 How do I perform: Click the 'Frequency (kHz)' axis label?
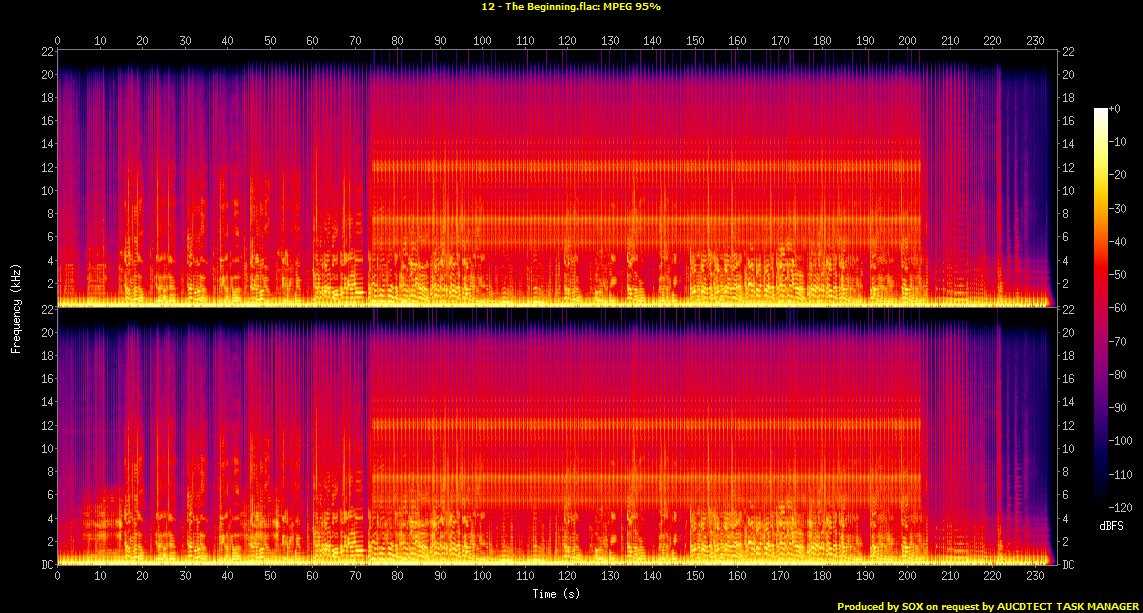(16, 308)
